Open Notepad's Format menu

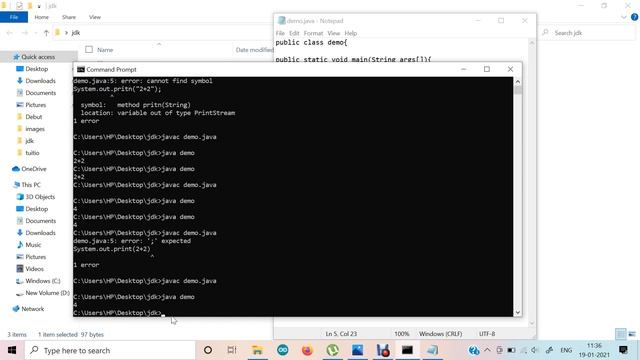coord(313,33)
